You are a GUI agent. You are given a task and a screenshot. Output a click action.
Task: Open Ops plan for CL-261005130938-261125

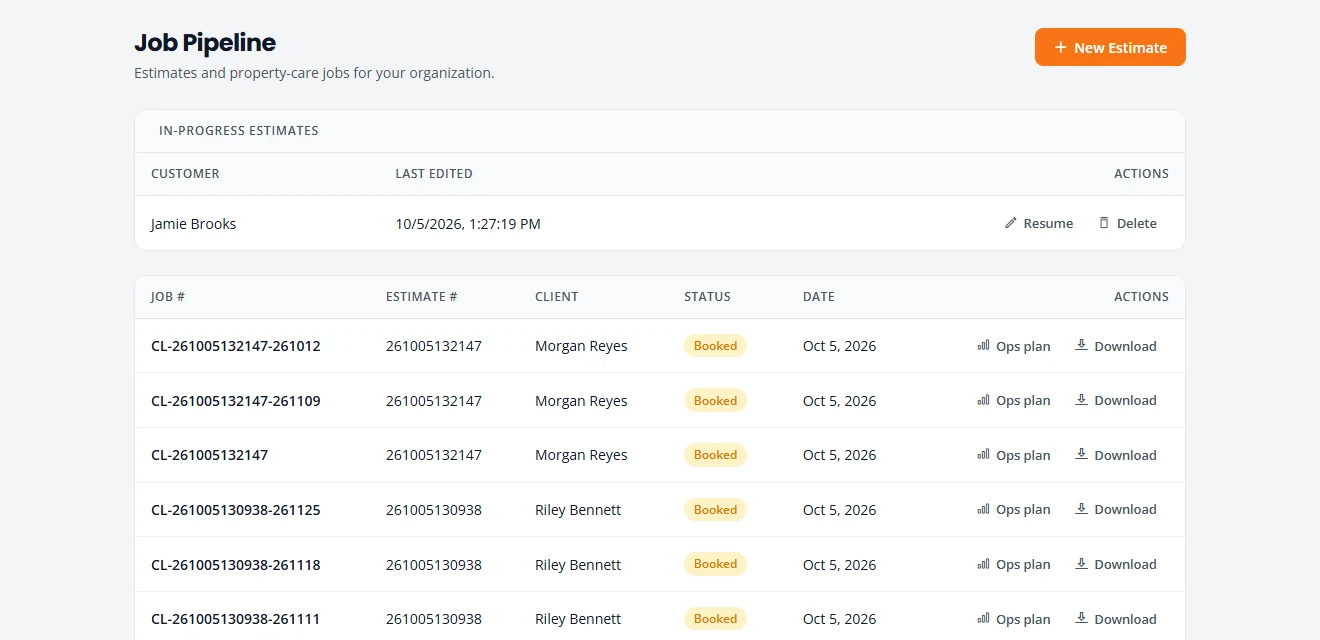pyautogui.click(x=1014, y=509)
